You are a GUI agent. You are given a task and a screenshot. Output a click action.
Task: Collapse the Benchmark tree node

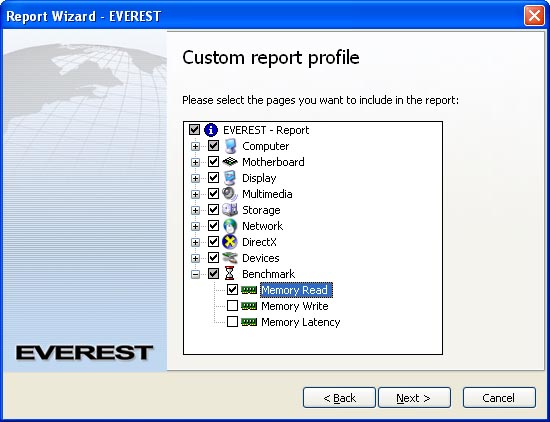195,274
